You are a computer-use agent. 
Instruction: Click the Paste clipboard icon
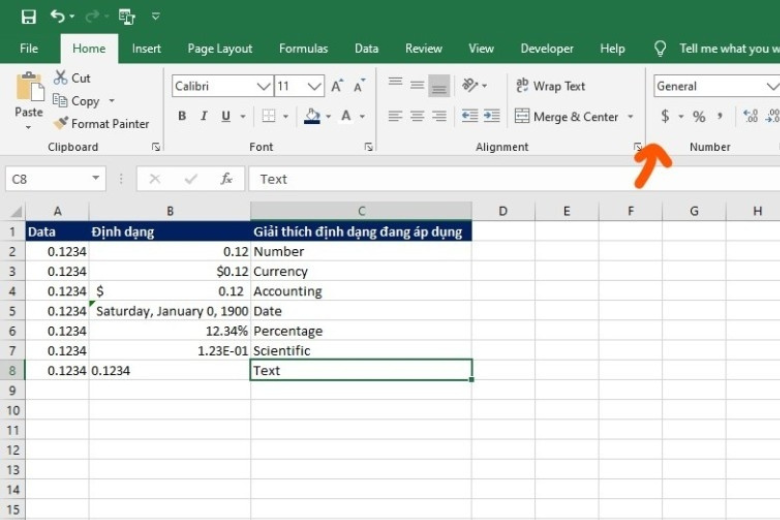pos(29,88)
